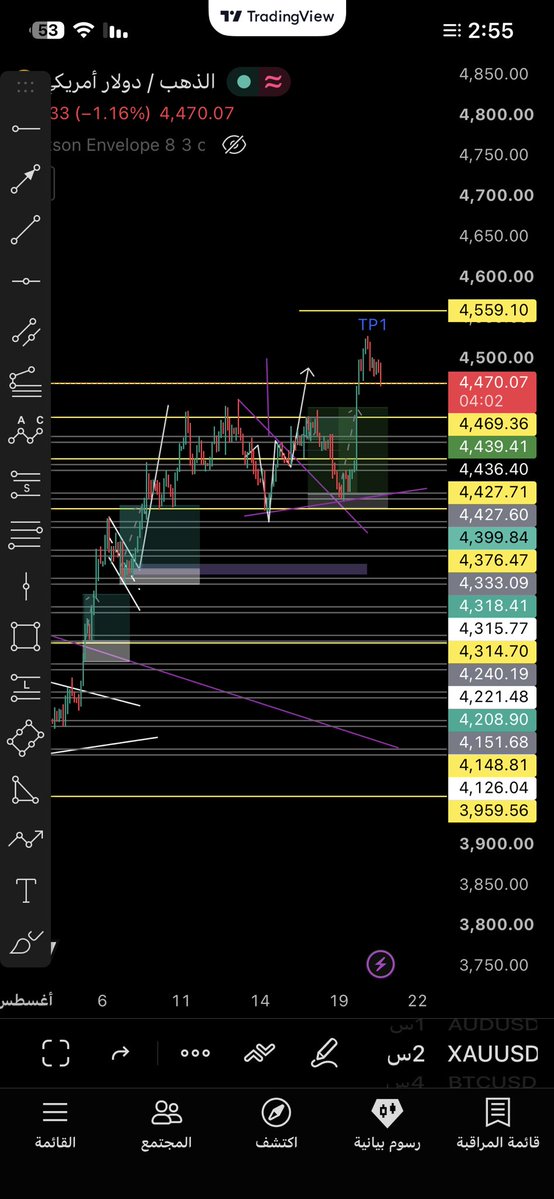554x1199 pixels.
Task: Select the Text tool
Action: (x=26, y=891)
